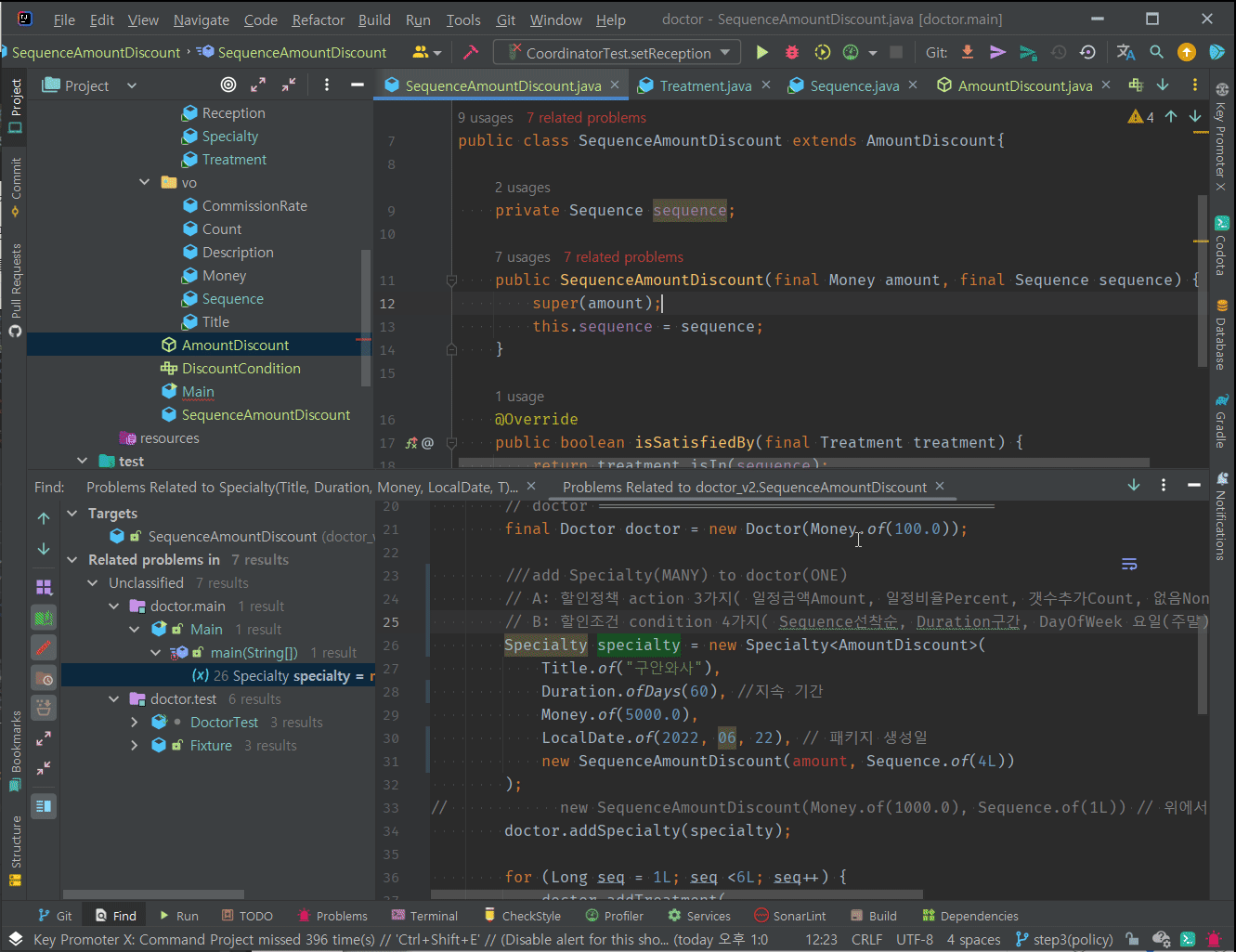The height and width of the screenshot is (952, 1236).
Task: Open the Refactor menu
Action: click(318, 20)
